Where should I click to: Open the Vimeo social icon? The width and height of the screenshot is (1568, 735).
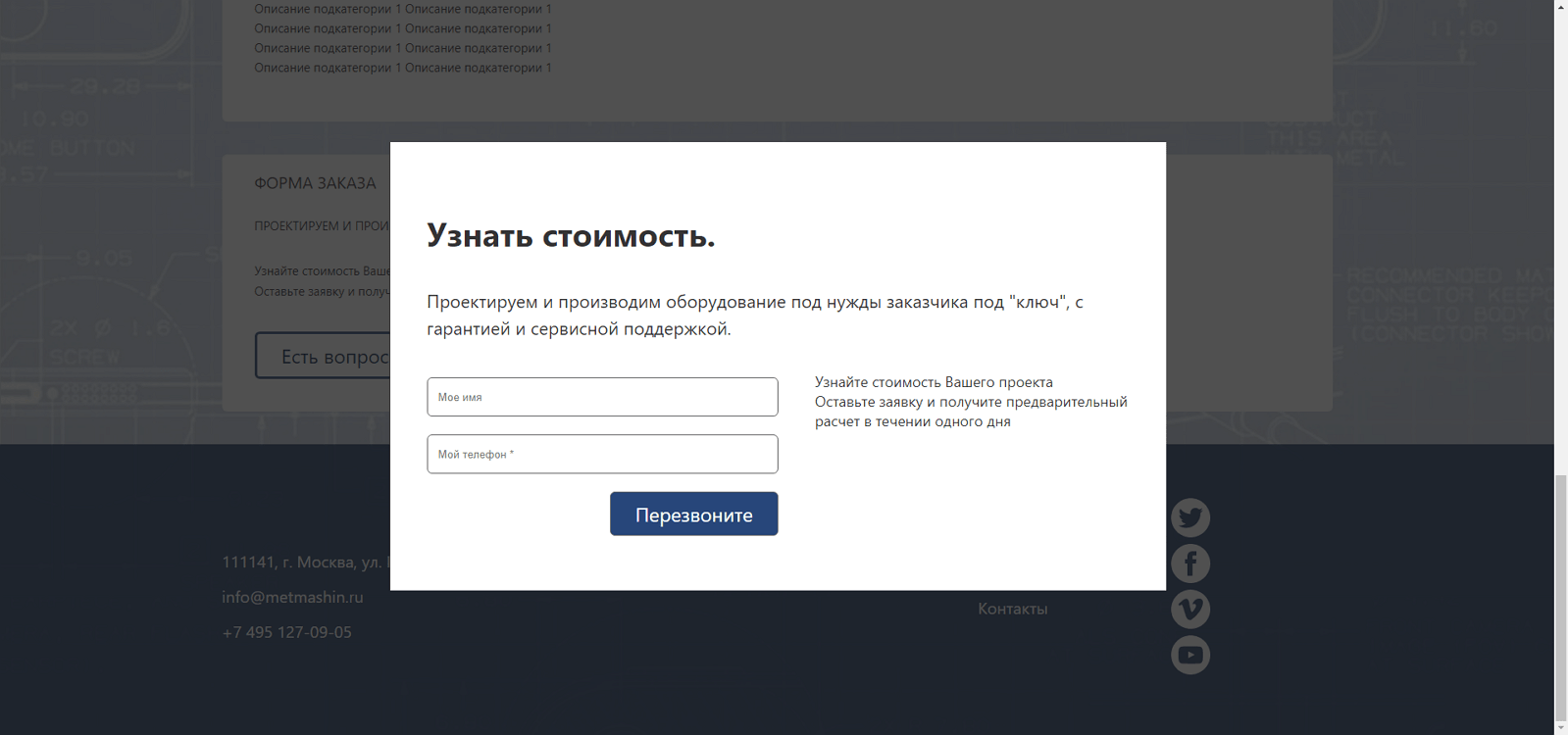coord(1190,610)
